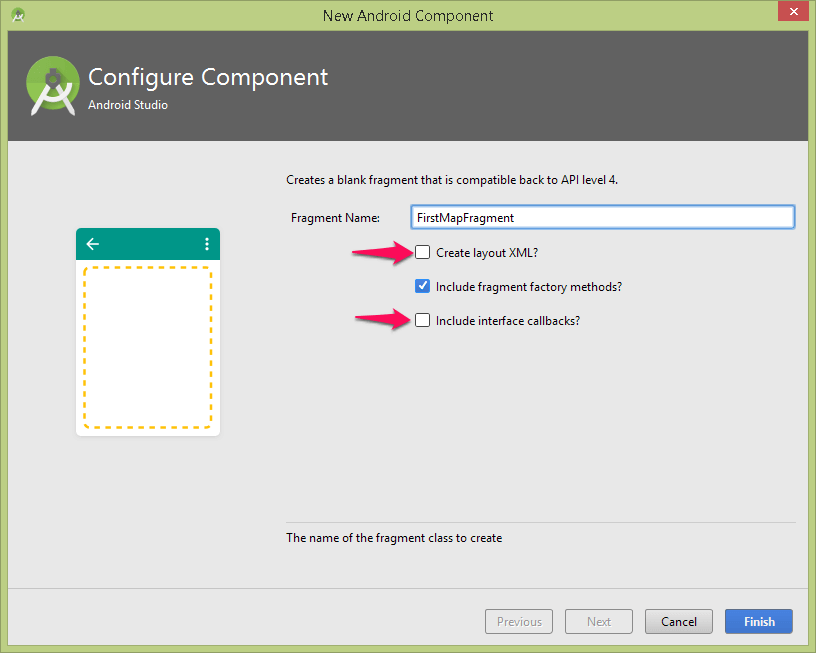The image size is (816, 653).
Task: Click the large Android Studio logo in header
Action: pyautogui.click(x=53, y=86)
